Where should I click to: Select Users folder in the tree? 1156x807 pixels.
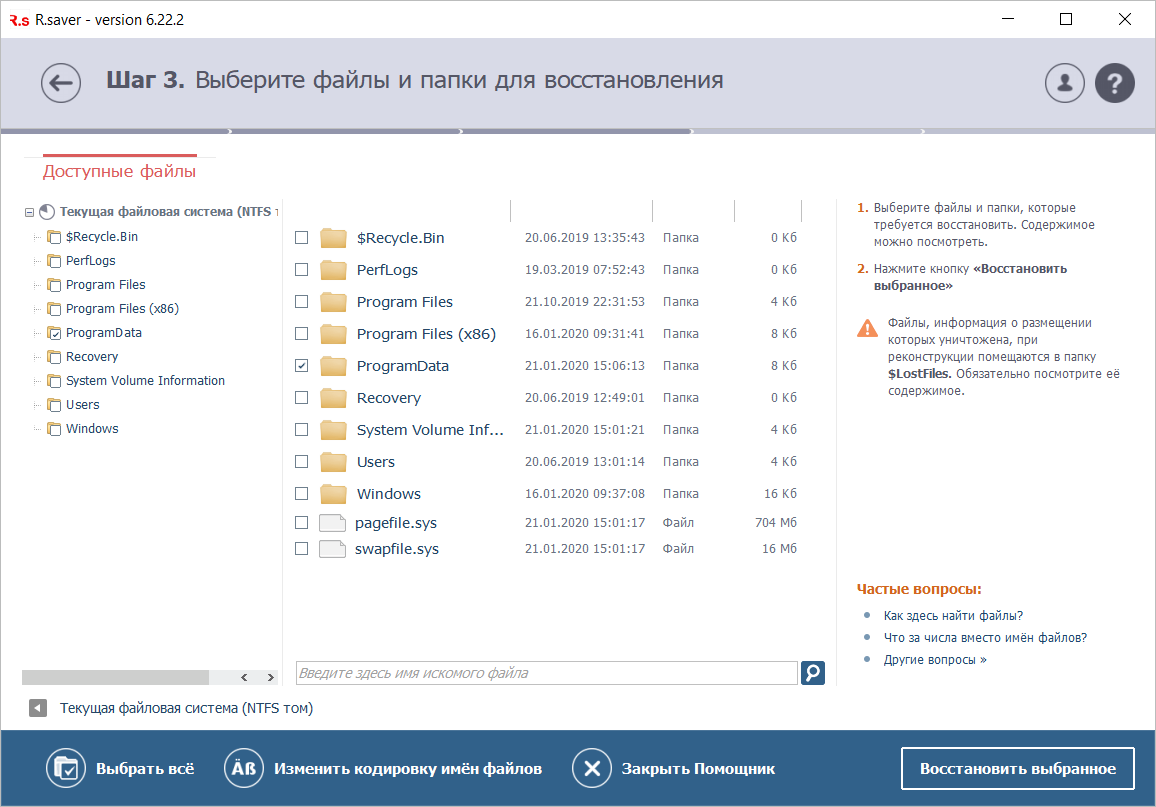(x=83, y=405)
